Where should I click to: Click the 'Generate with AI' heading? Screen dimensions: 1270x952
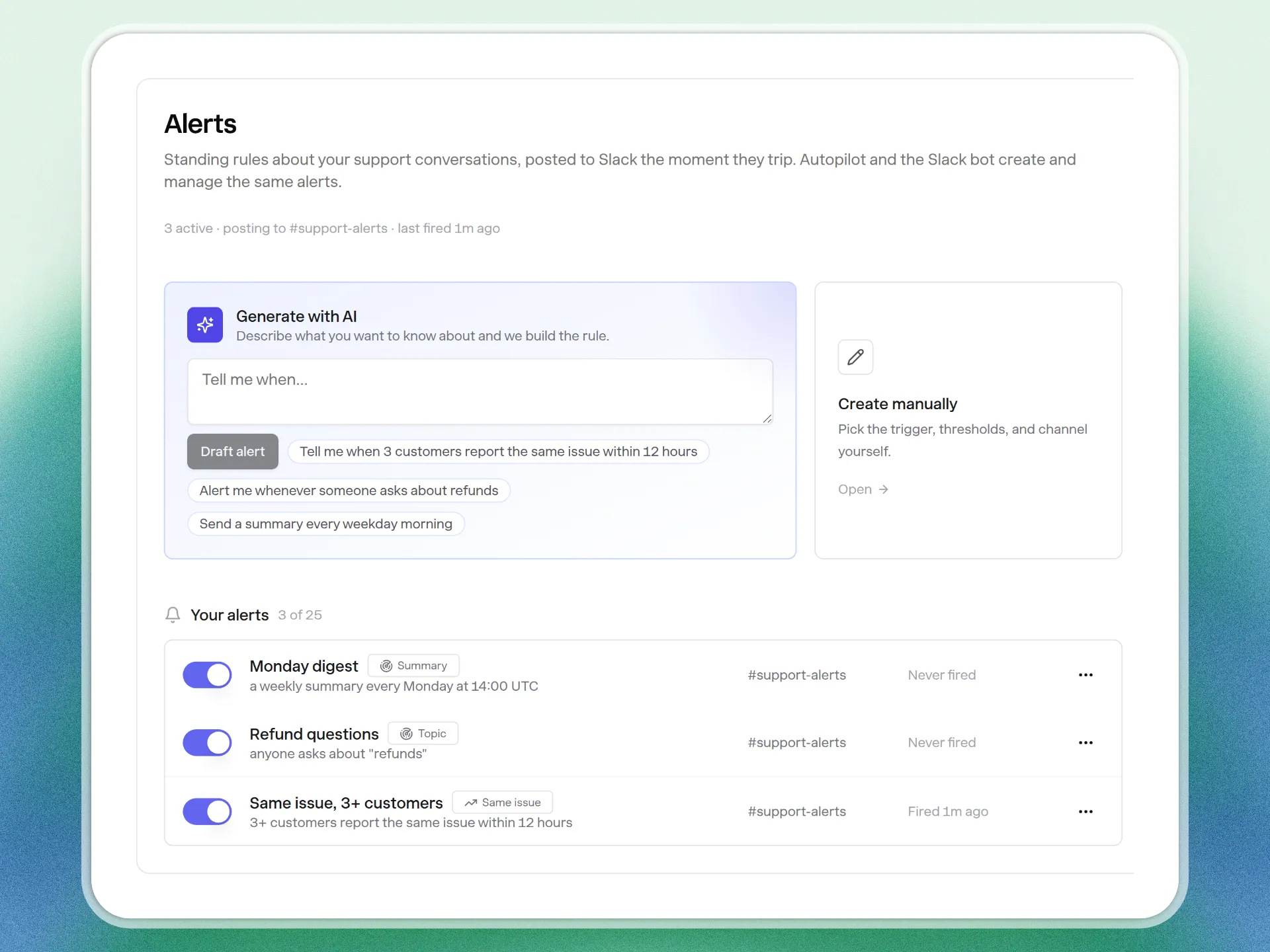[296, 317]
